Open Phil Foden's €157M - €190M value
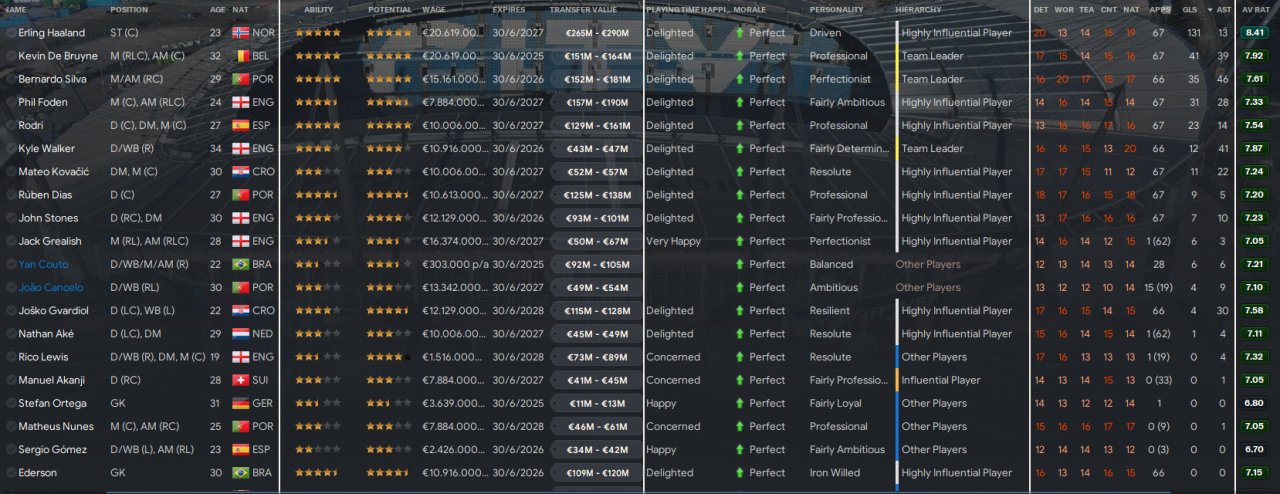Image resolution: width=1280 pixels, height=494 pixels. point(598,102)
